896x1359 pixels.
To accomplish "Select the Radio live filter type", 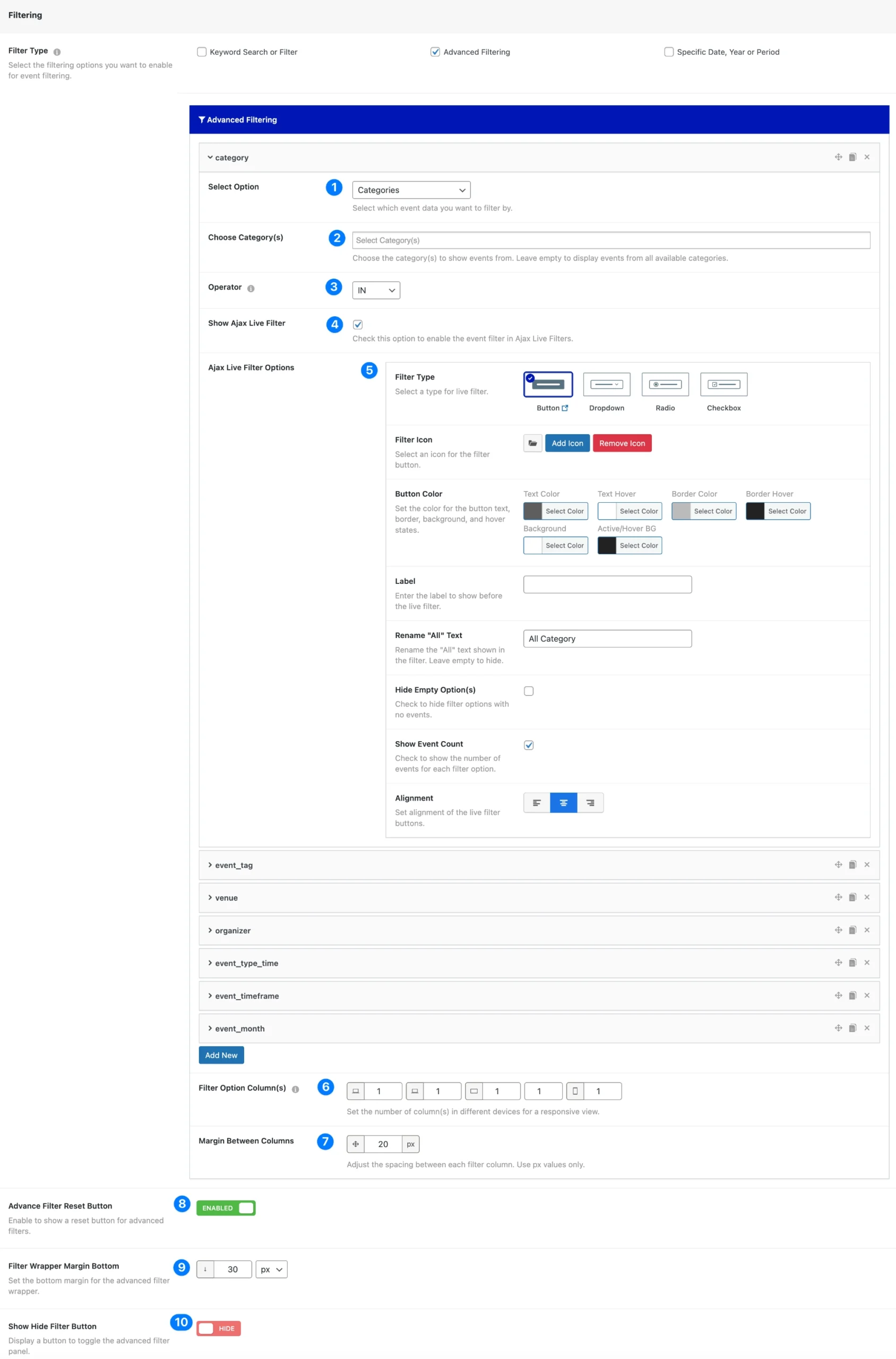I will pos(665,384).
